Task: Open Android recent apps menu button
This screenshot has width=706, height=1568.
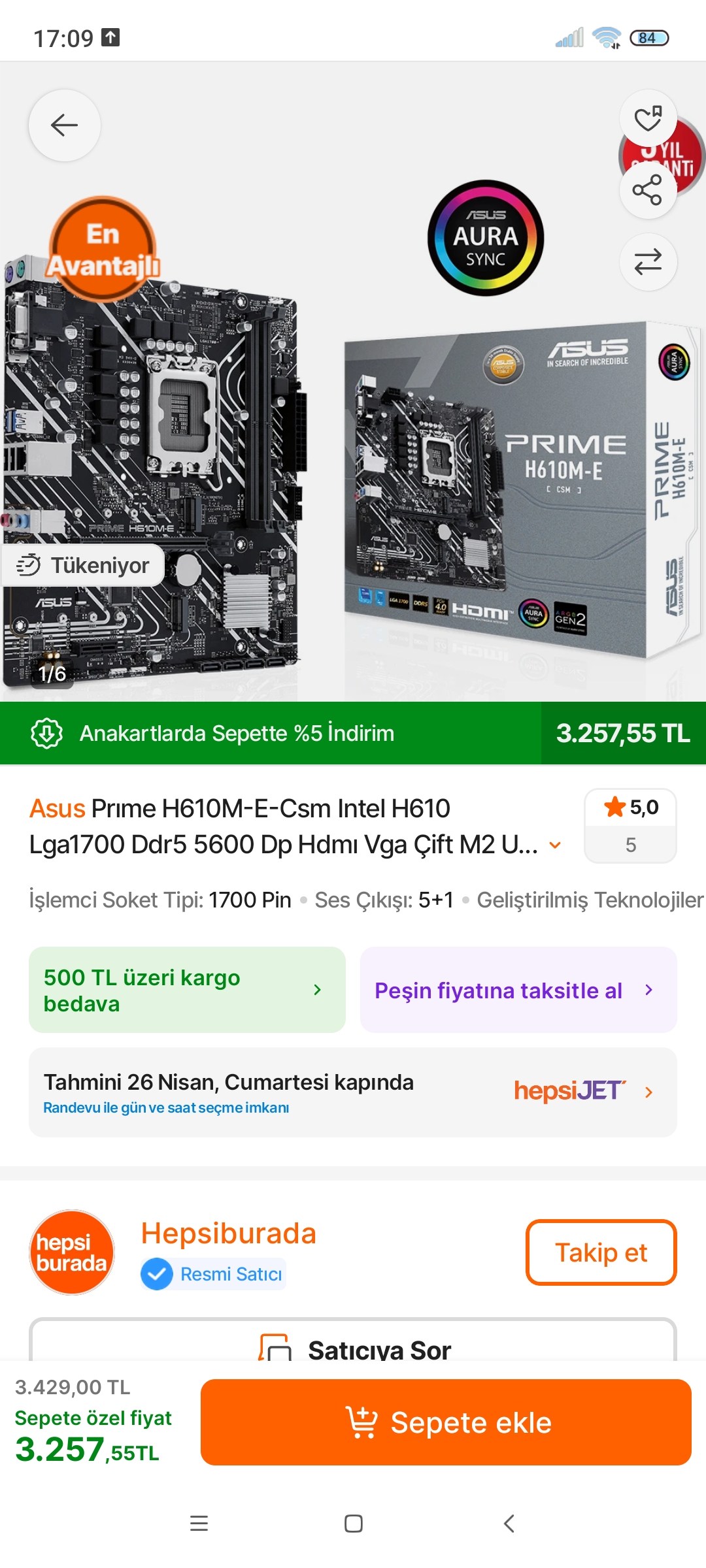Action: coord(199,1524)
